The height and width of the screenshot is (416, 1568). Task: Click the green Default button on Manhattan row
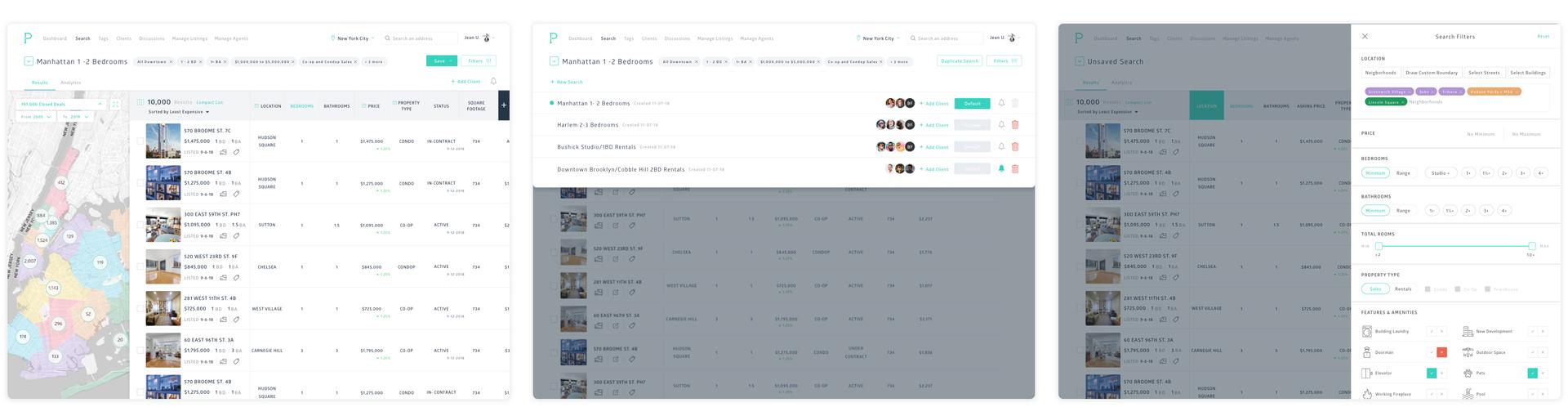[972, 103]
